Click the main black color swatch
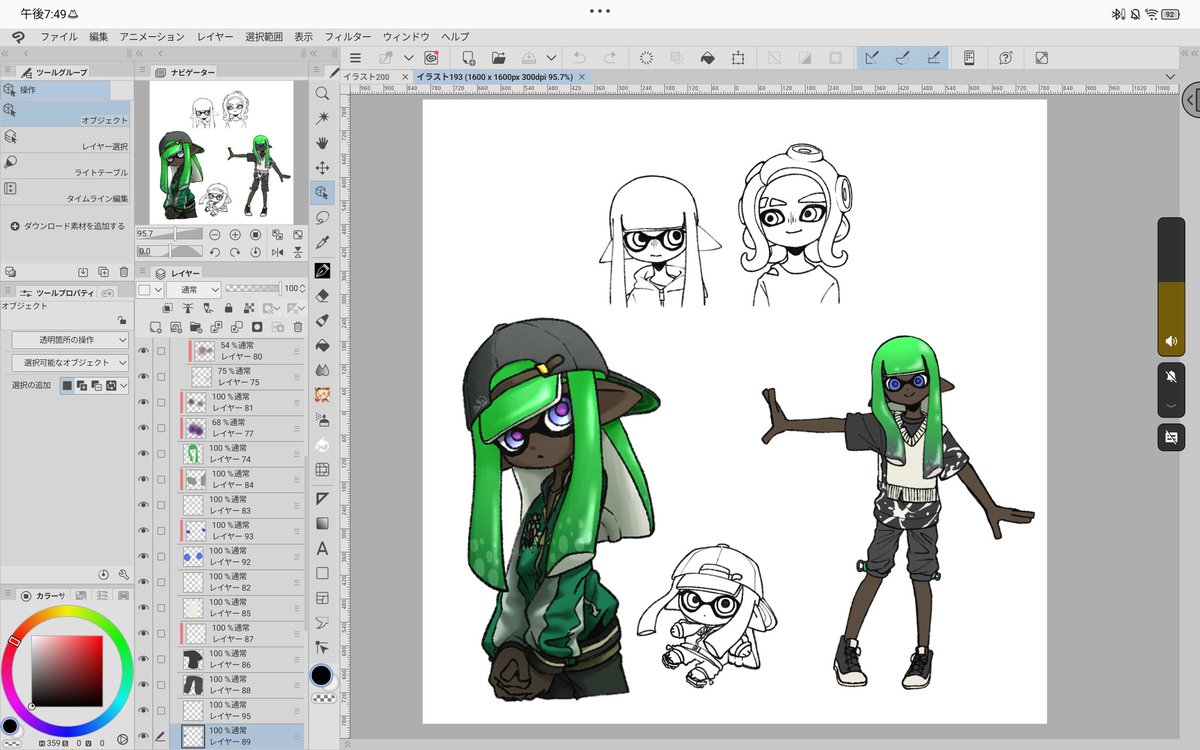Image resolution: width=1200 pixels, height=750 pixels. pos(321,676)
